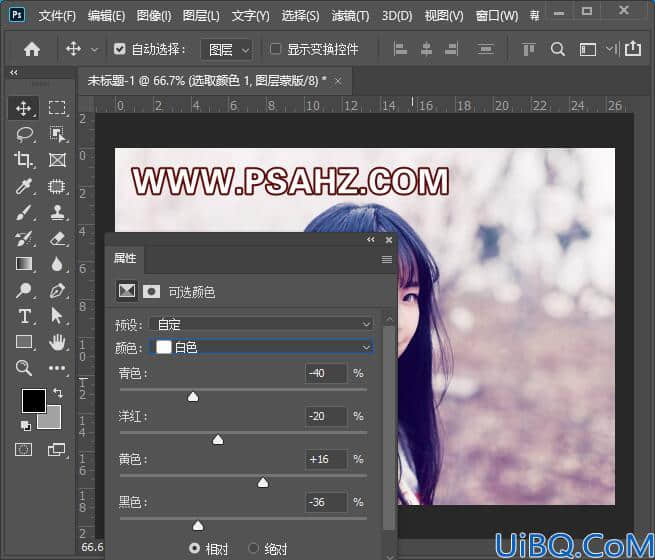
Task: Open the 预设 preset dropdown
Action: click(261, 324)
